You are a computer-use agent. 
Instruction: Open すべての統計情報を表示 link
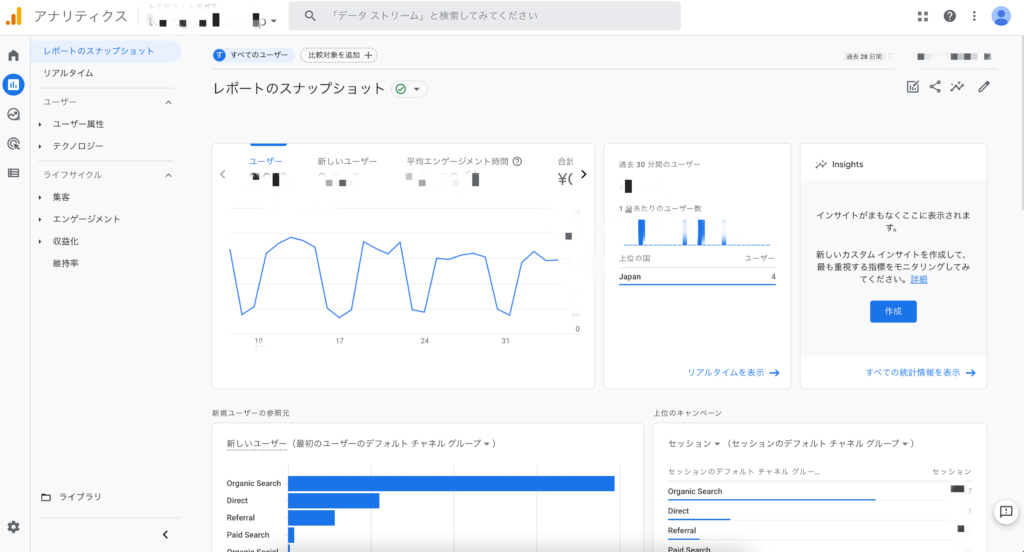coord(920,372)
